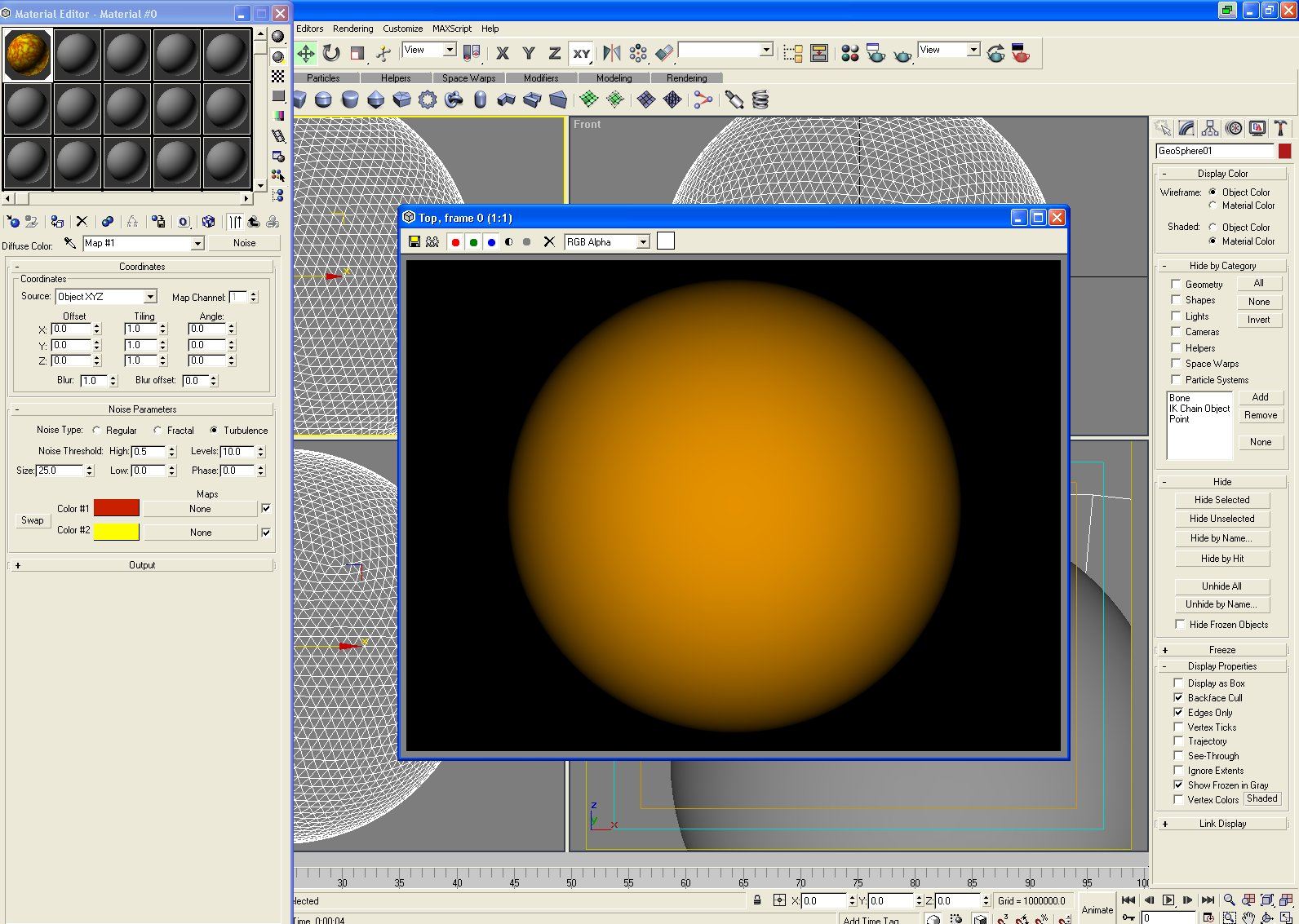This screenshot has width=1299, height=924.
Task: Select the Scale tool
Action: [x=357, y=53]
